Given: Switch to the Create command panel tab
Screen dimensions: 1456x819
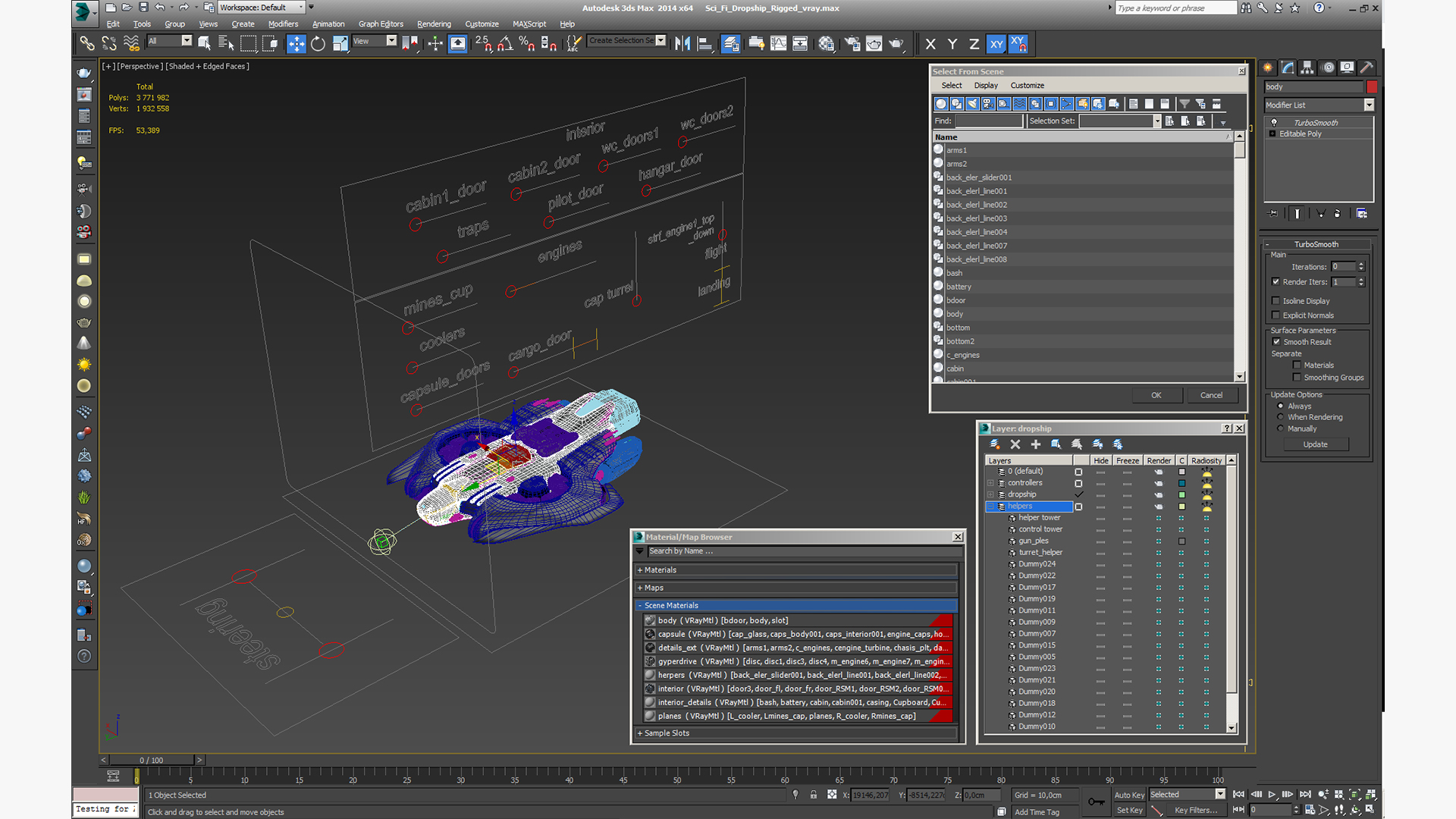Looking at the screenshot, I should click(1268, 67).
